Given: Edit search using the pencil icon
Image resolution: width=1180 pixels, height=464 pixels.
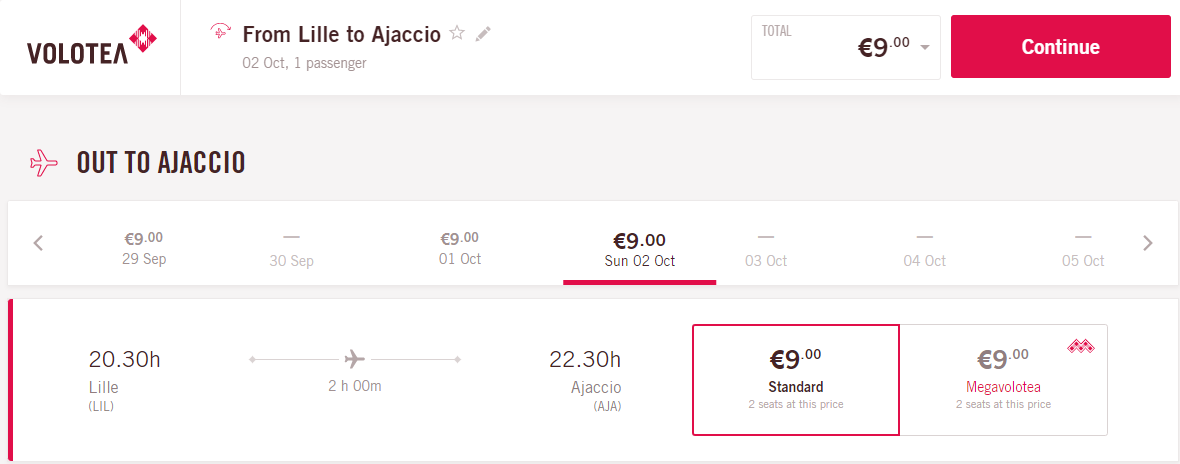Looking at the screenshot, I should pyautogui.click(x=483, y=33).
